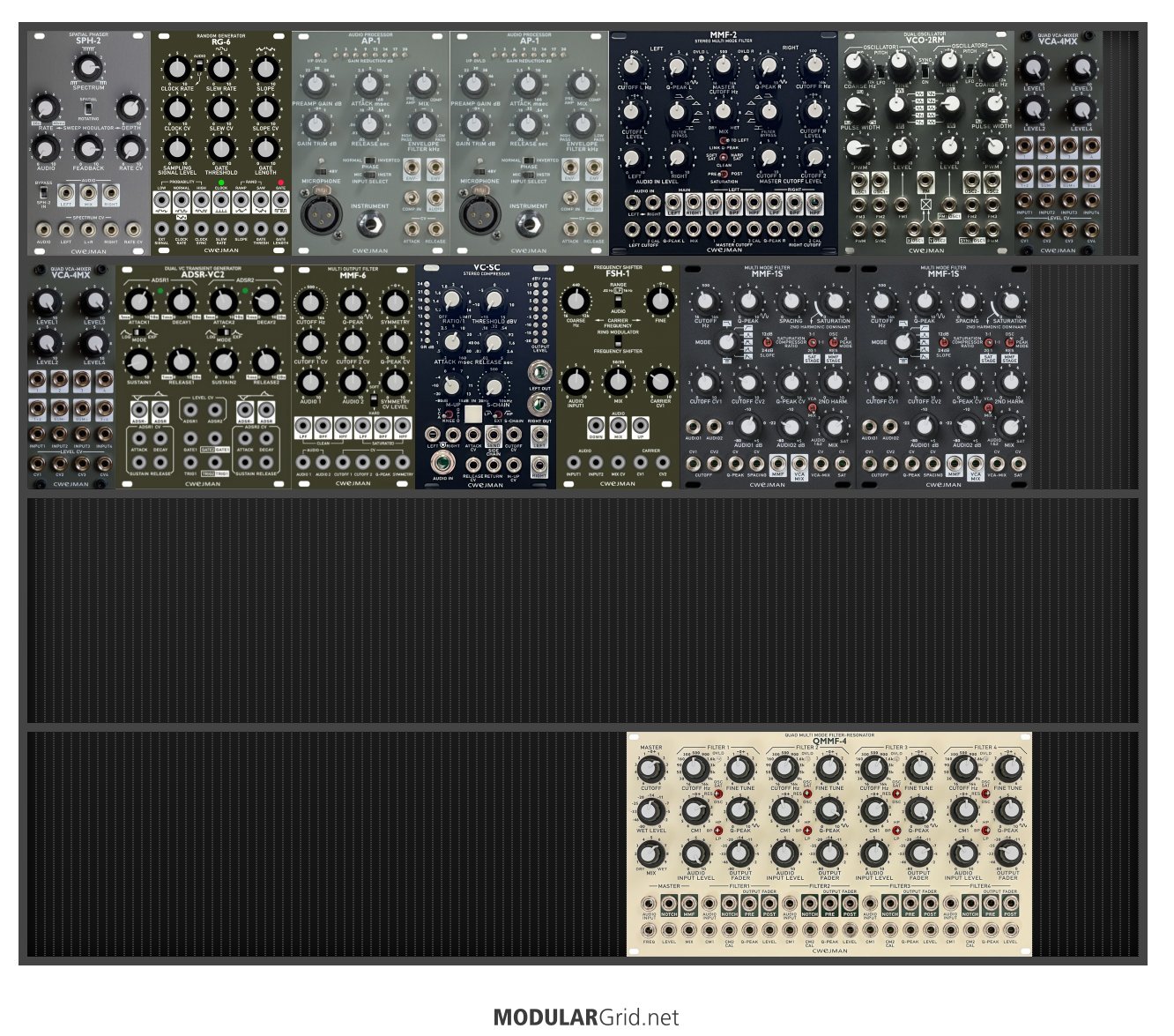Image resolution: width=1174 pixels, height=1036 pixels.
Task: Select the FSH-1 Mix knob
Action: [617, 381]
